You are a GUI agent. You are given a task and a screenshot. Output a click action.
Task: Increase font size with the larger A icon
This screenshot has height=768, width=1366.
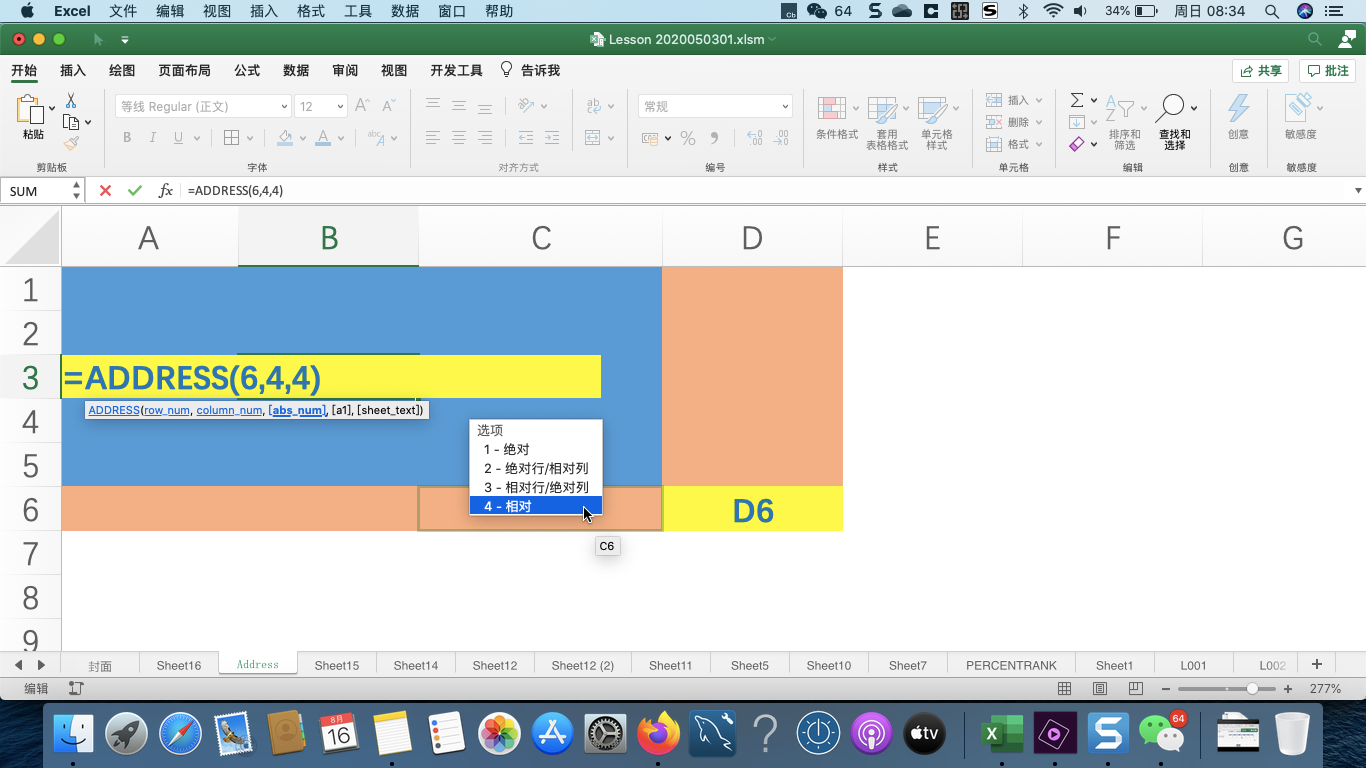point(363,106)
